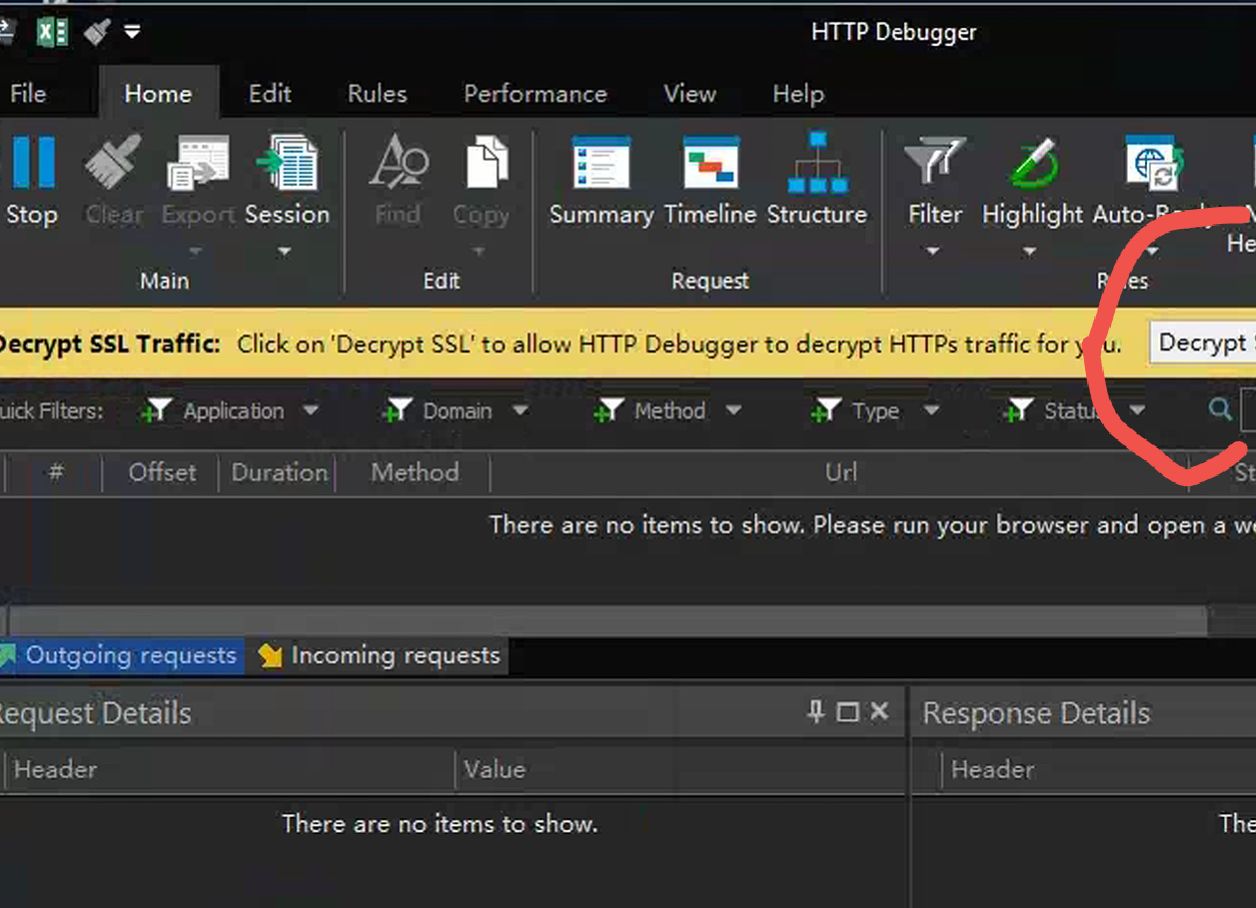Click the Excel icon in title bar
The height and width of the screenshot is (908, 1256).
coord(52,32)
